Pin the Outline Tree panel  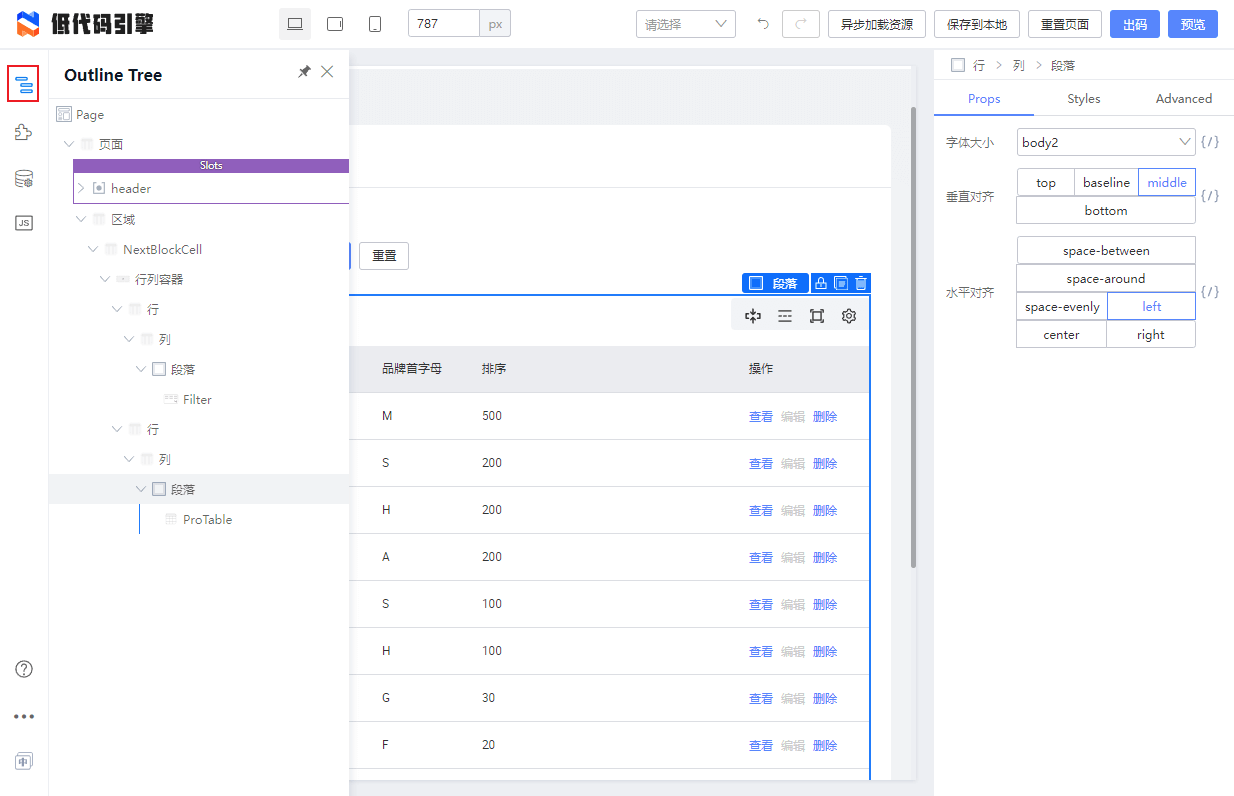[x=304, y=72]
